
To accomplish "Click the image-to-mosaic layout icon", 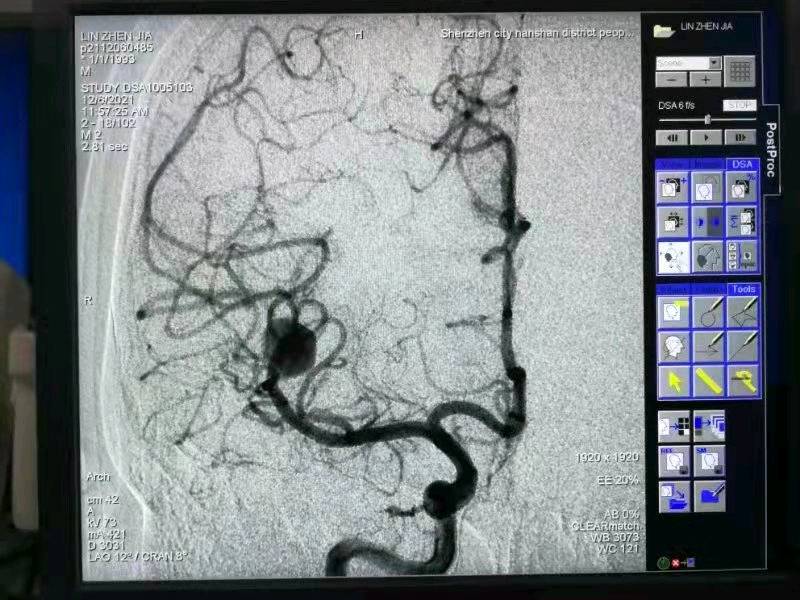I will (x=672, y=428).
